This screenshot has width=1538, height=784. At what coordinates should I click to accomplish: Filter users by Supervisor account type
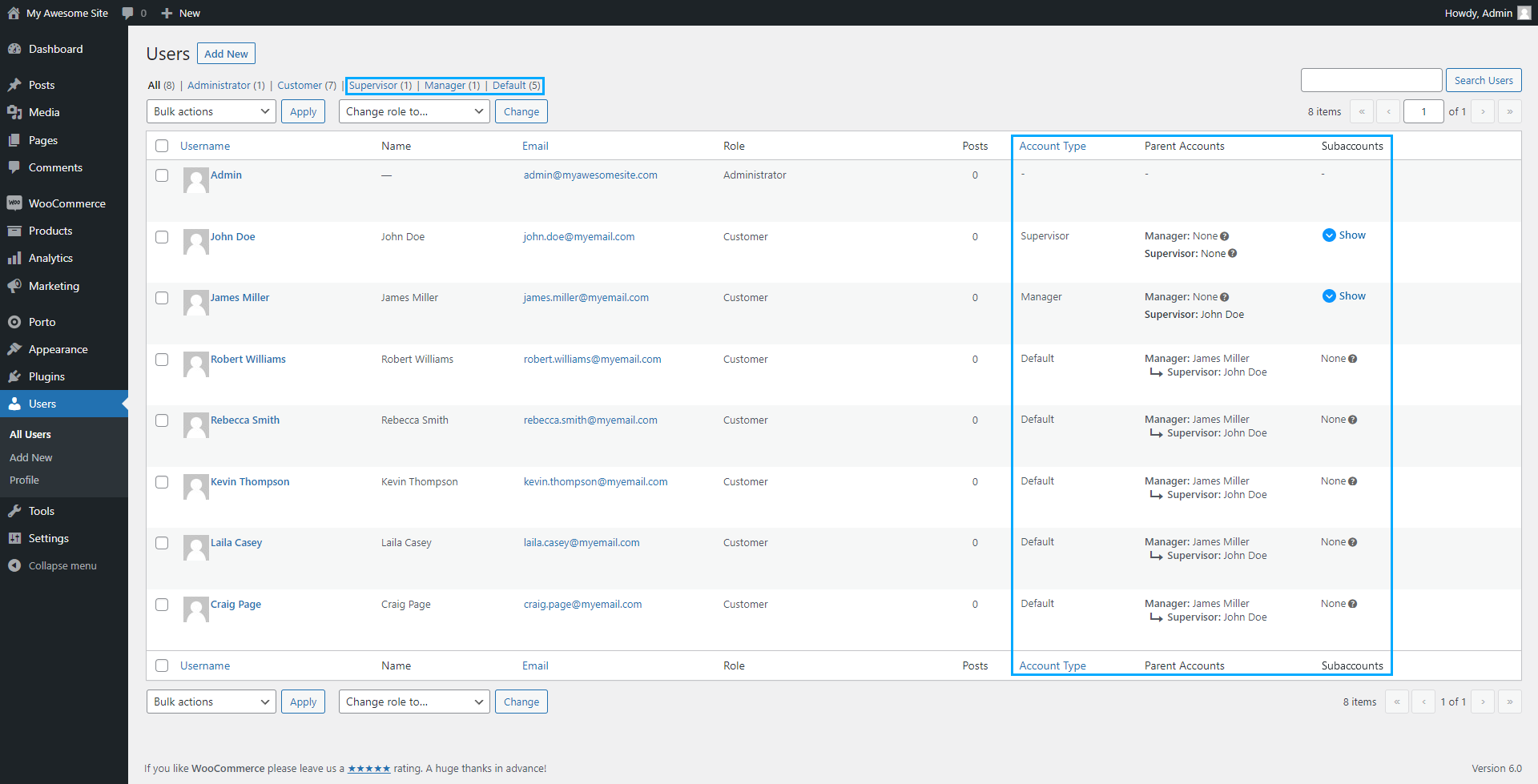tap(380, 86)
